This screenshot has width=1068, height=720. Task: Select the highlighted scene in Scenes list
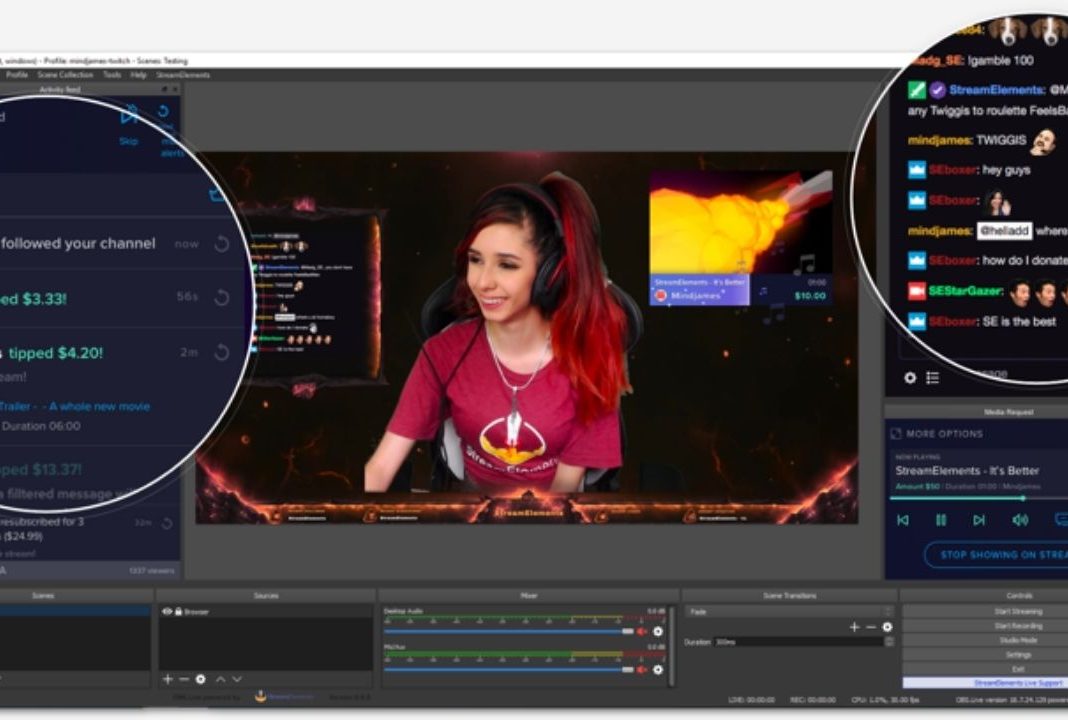tap(75, 611)
